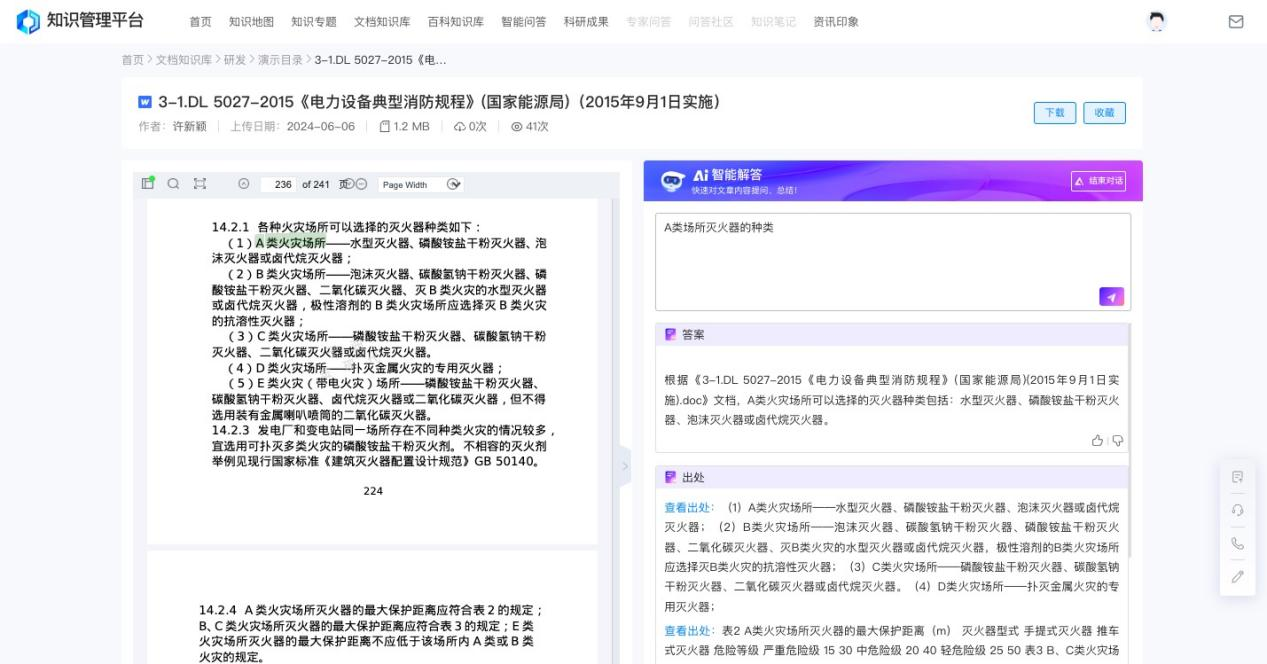Toggle the page thumbnails sidebar panel
This screenshot has width=1267, height=664.
click(x=147, y=184)
